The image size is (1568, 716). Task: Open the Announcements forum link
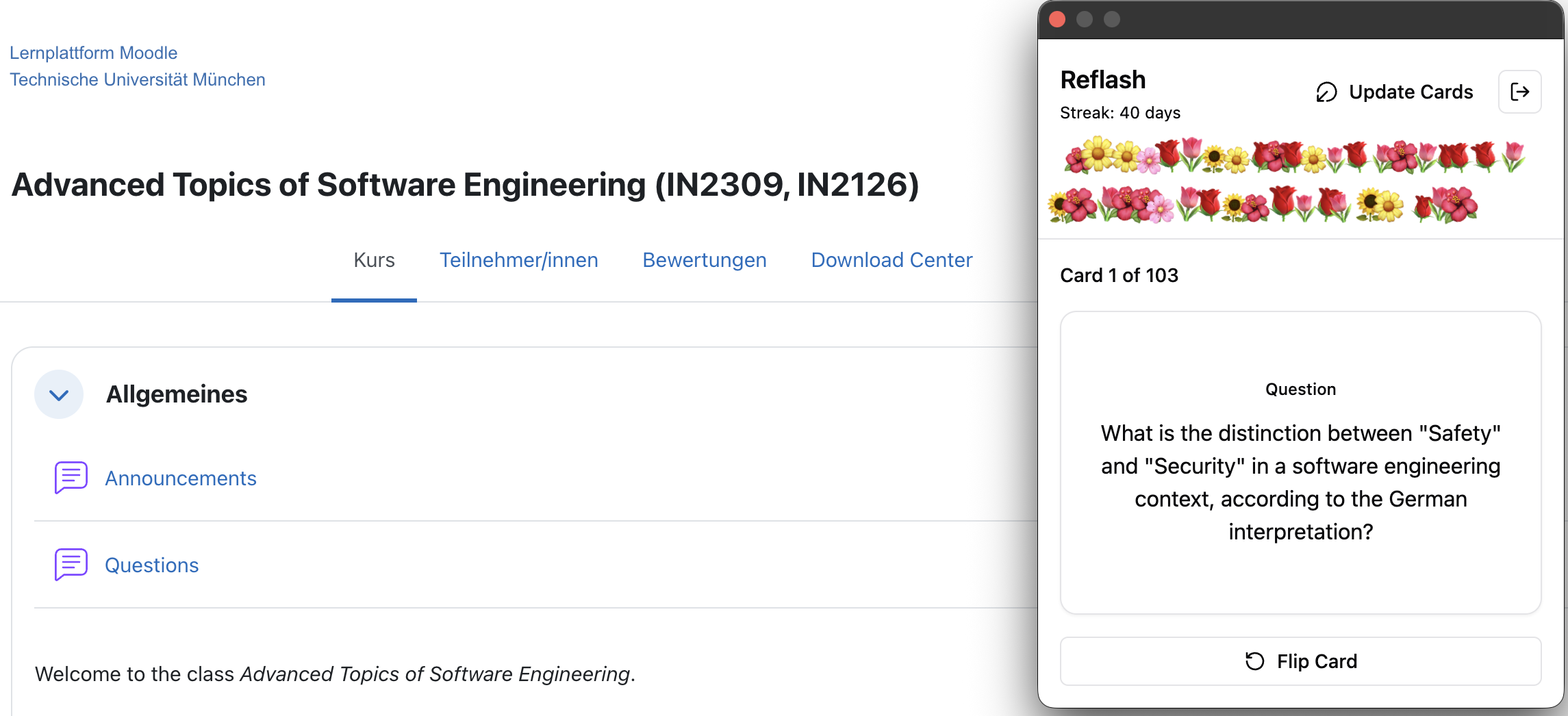pyautogui.click(x=181, y=478)
